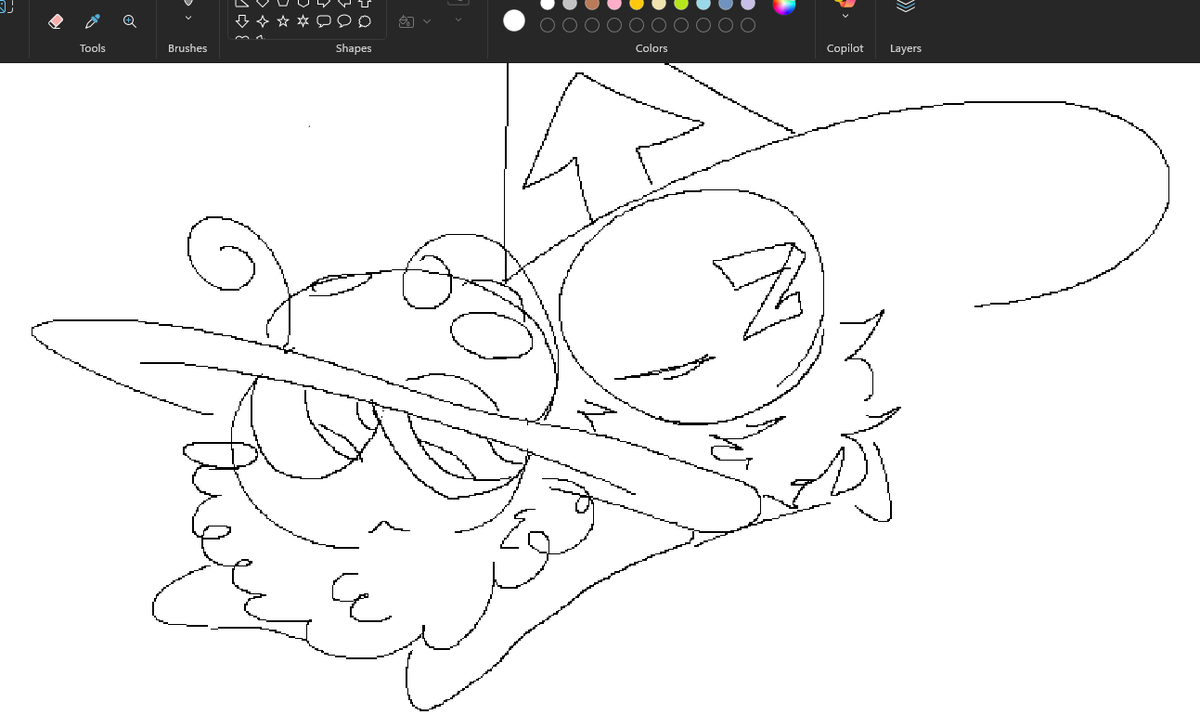The image size is (1200, 715).
Task: Pick the white palette swatch
Action: (x=547, y=4)
